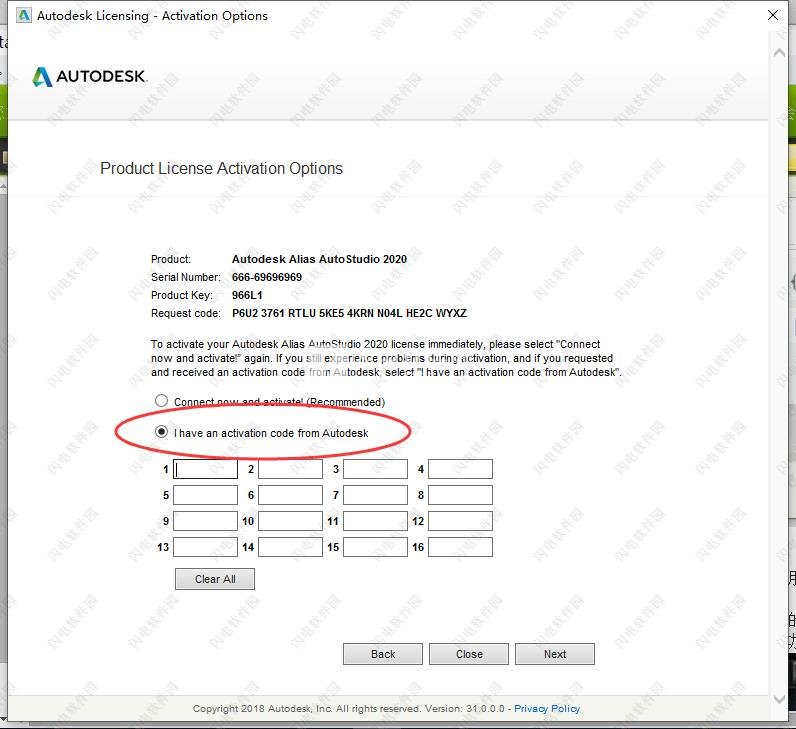Click activation code field 9
The image size is (796, 729).
click(206, 521)
